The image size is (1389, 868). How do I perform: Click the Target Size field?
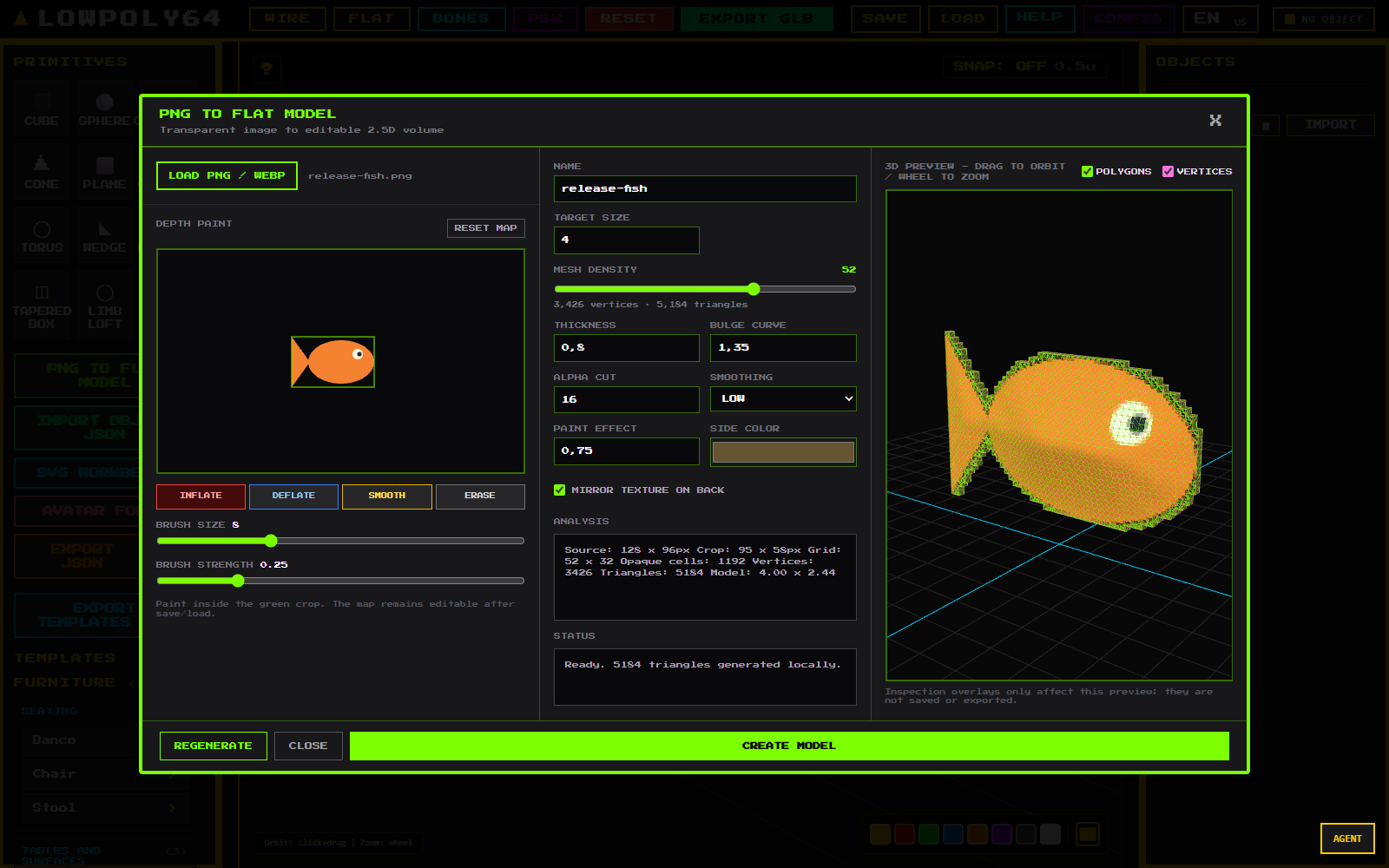point(626,240)
